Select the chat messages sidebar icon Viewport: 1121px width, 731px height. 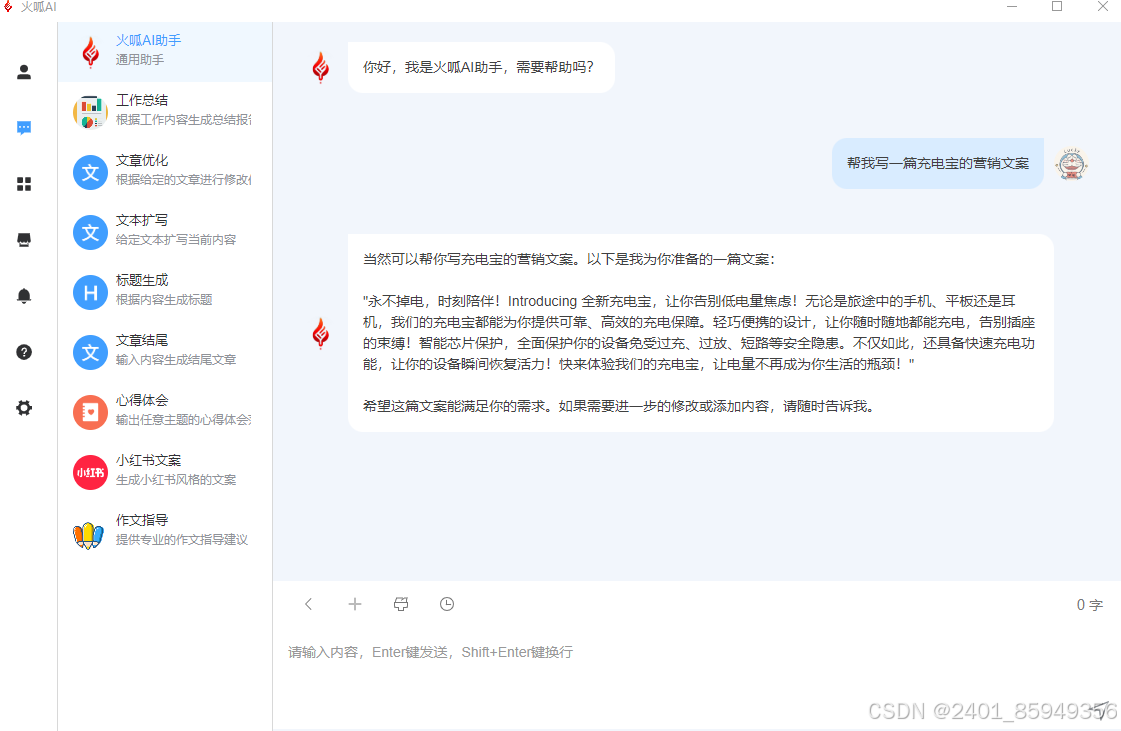(x=24, y=128)
